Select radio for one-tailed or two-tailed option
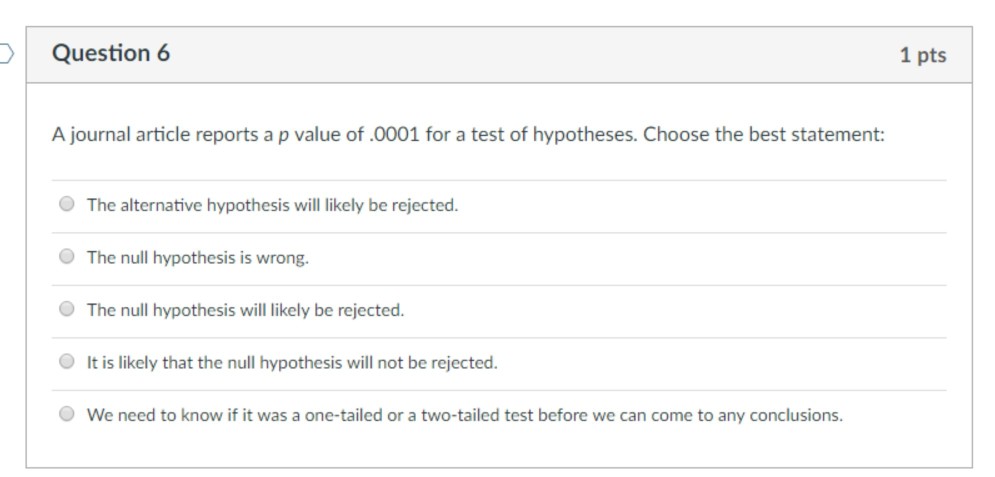 tap(67, 414)
